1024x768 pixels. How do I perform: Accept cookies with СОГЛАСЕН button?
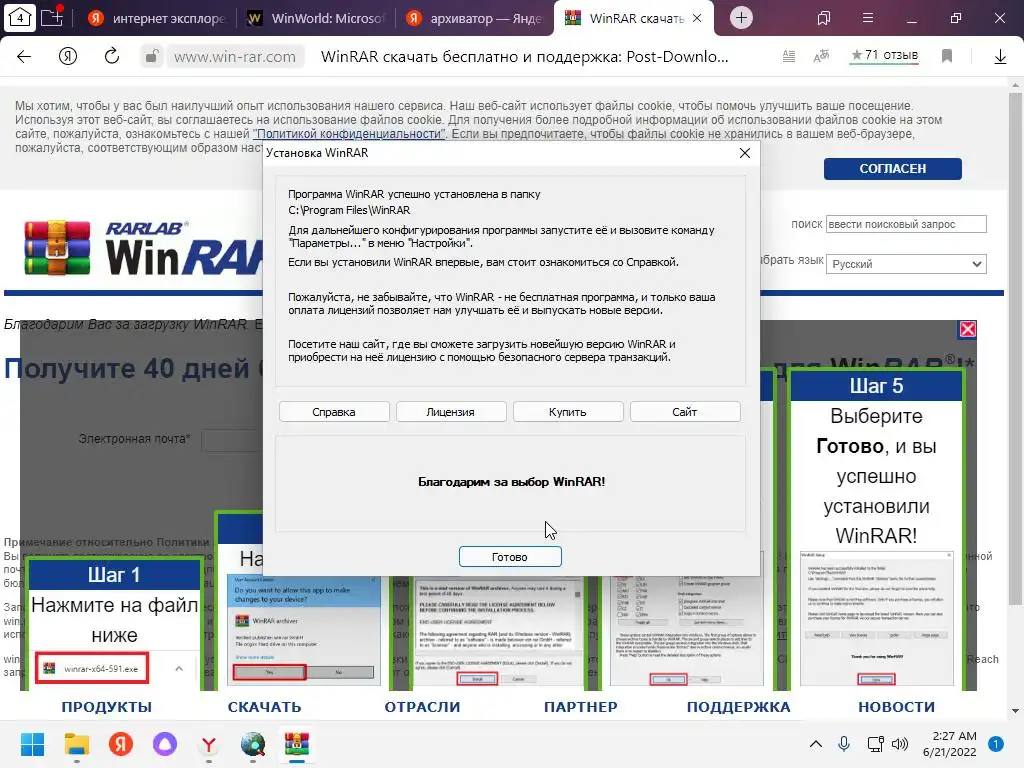(892, 168)
